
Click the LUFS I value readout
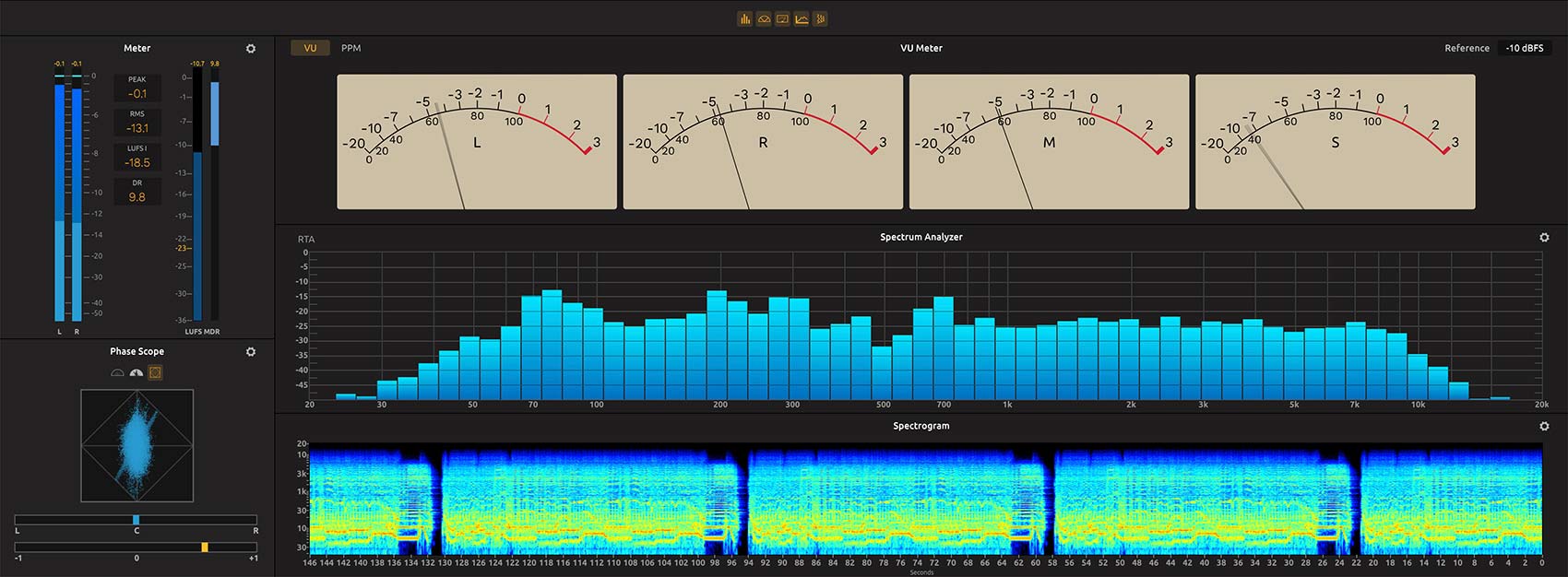(137, 162)
